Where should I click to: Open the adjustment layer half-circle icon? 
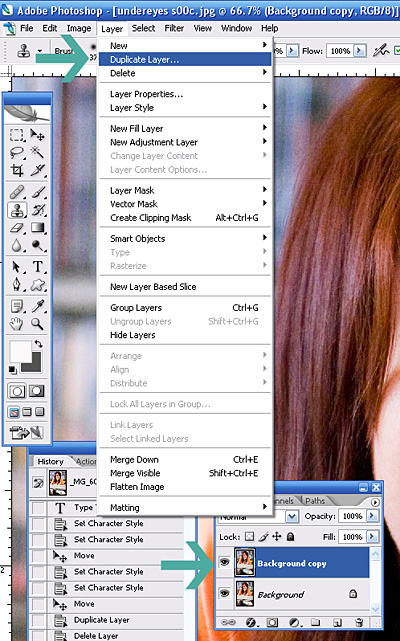coord(294,623)
